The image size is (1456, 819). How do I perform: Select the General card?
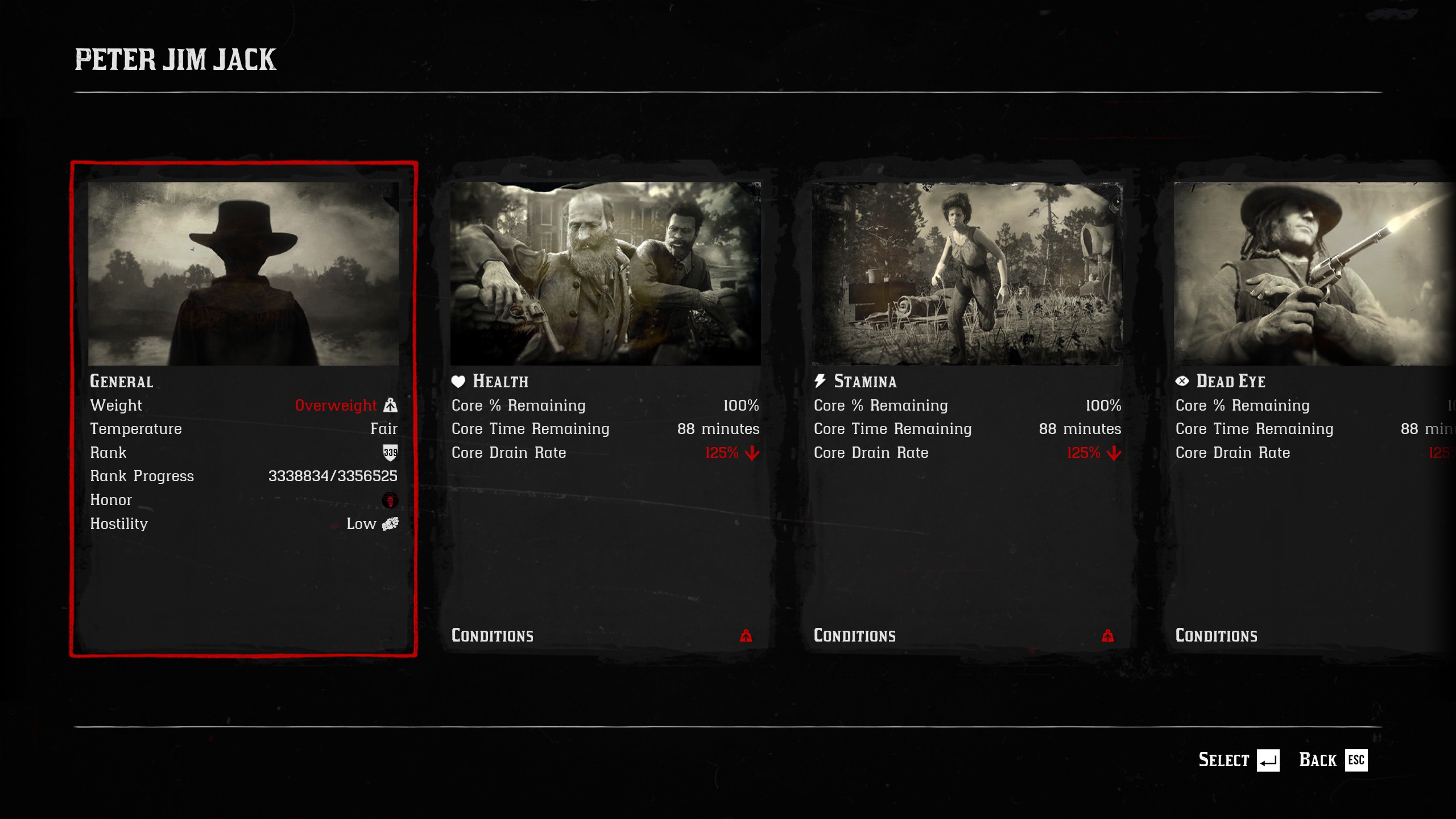point(244,409)
